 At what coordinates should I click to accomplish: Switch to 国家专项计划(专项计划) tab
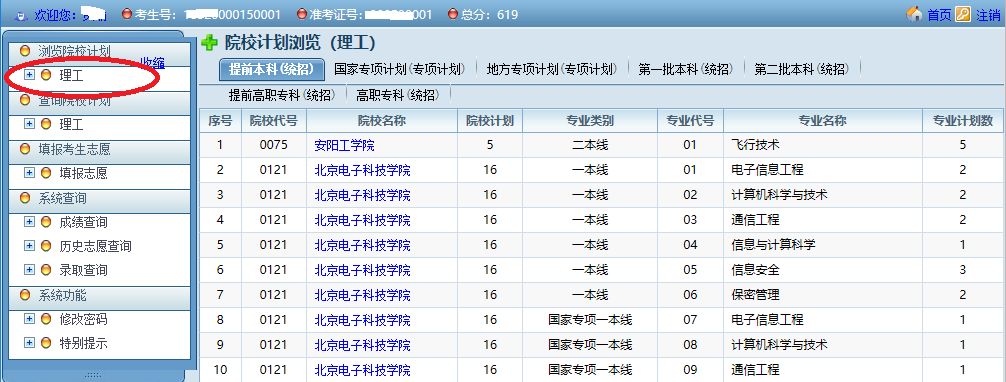[x=399, y=69]
